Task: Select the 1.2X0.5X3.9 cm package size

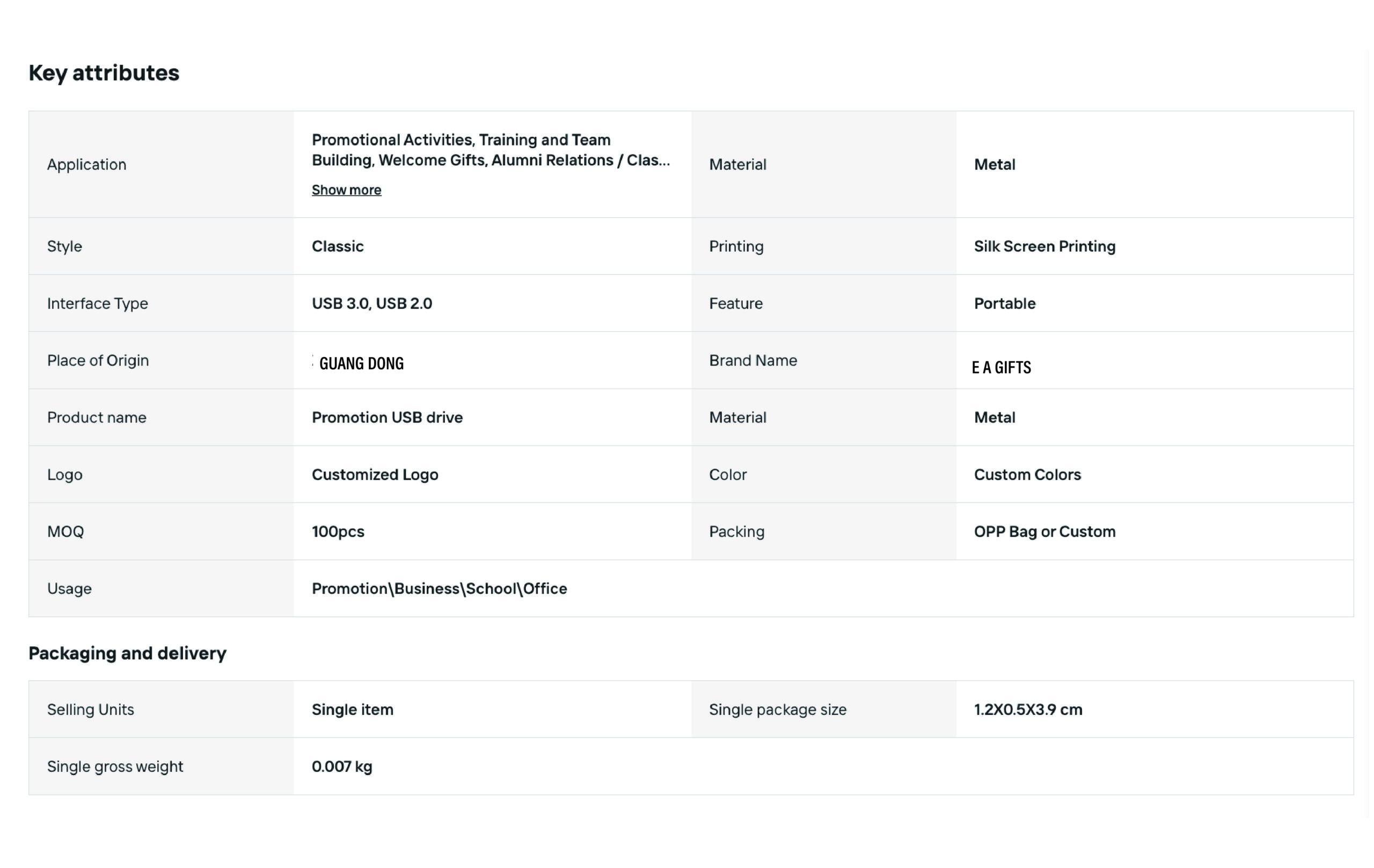Action: click(1028, 710)
